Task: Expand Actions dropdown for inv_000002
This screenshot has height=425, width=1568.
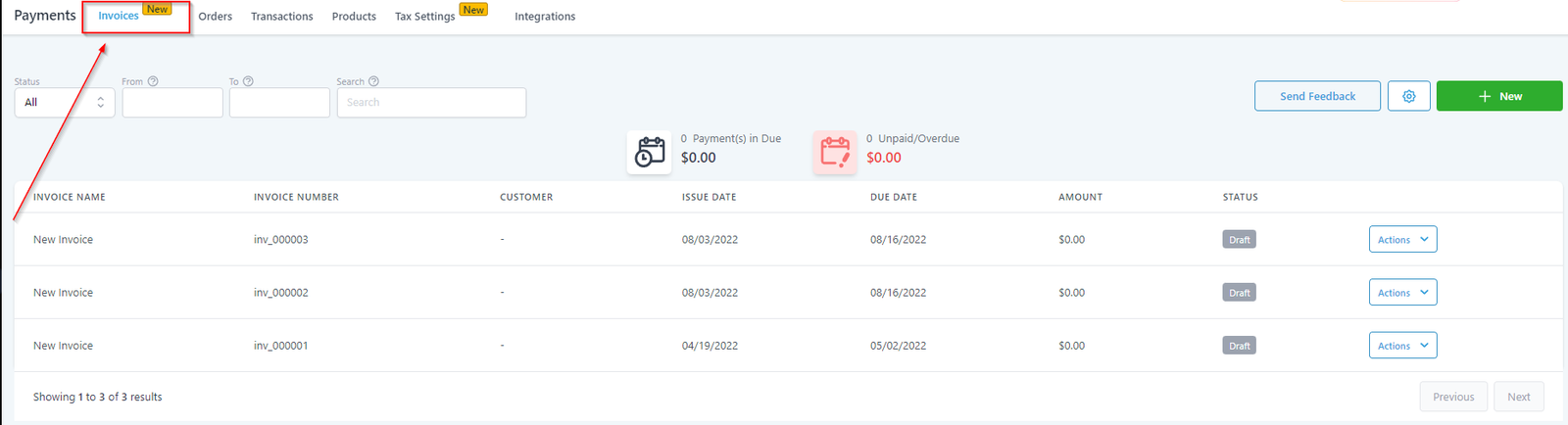Action: pos(1402,292)
